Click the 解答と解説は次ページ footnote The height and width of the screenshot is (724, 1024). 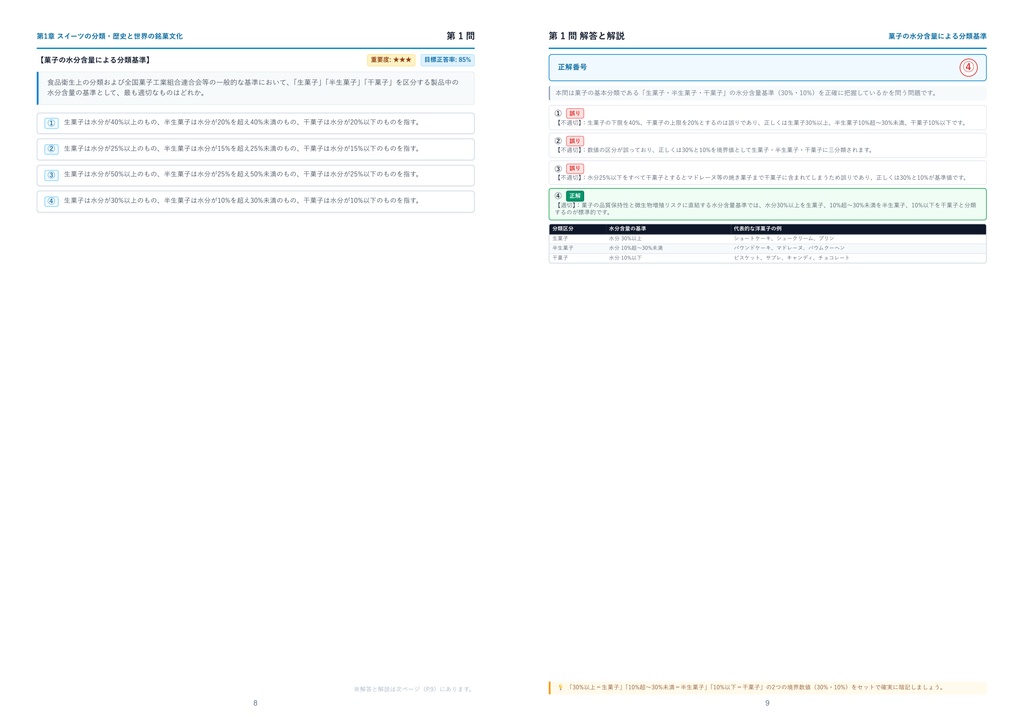pyautogui.click(x=413, y=689)
